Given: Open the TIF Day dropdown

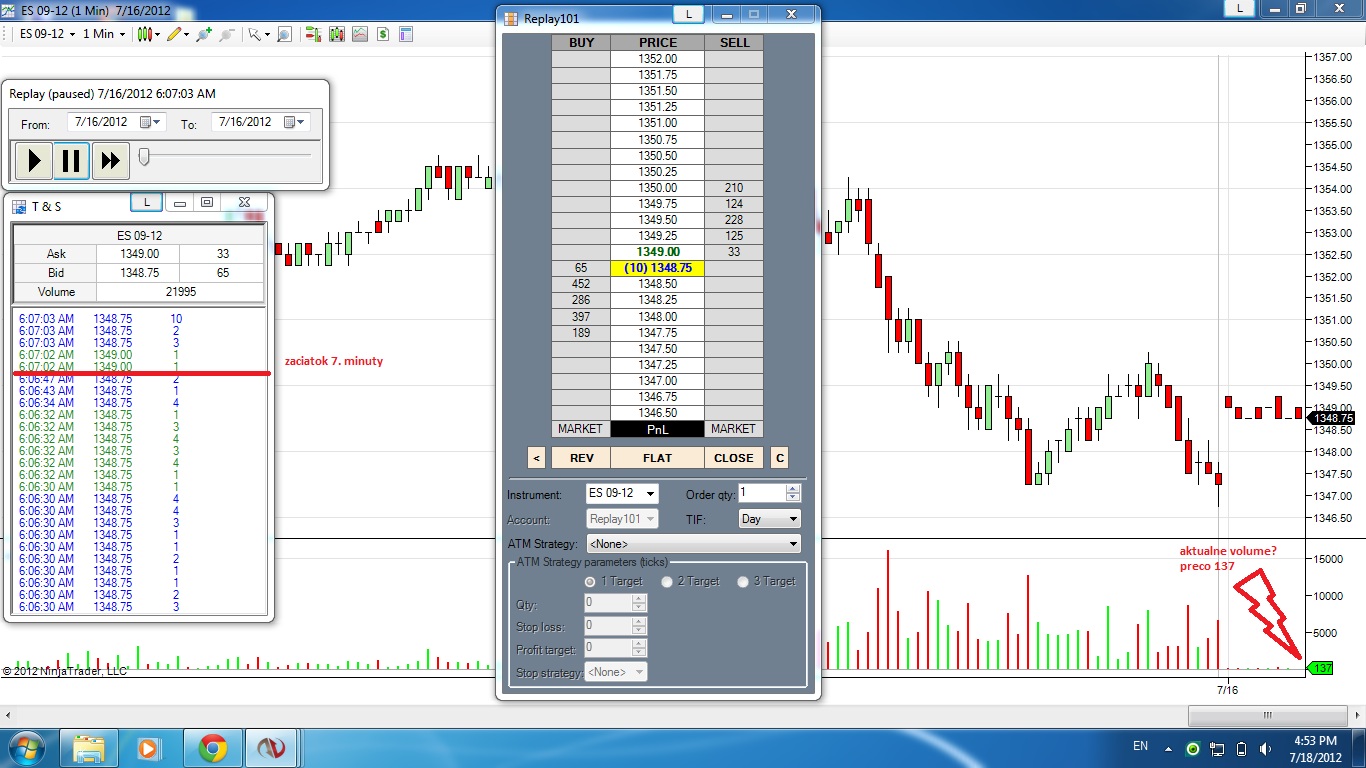Looking at the screenshot, I should click(770, 519).
